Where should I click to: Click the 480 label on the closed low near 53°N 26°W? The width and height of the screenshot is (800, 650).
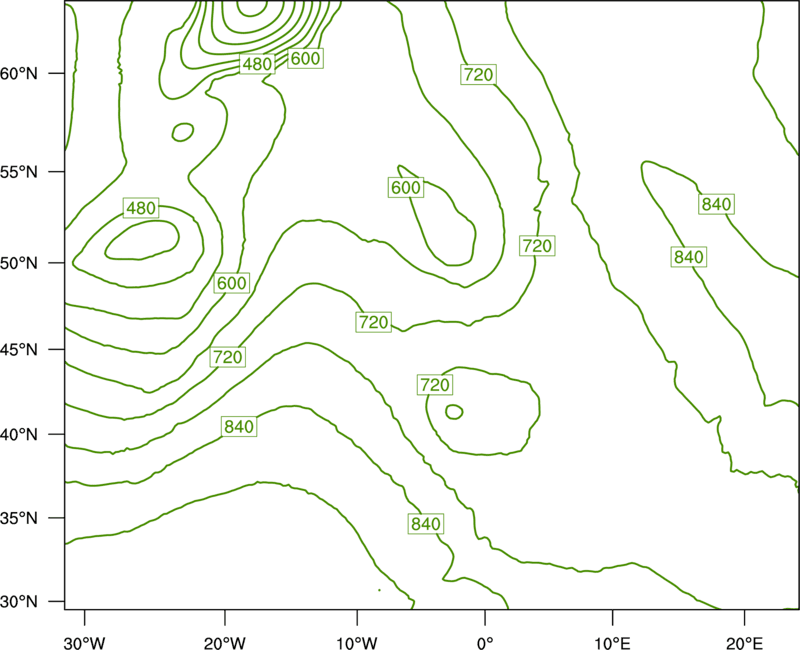tap(141, 208)
